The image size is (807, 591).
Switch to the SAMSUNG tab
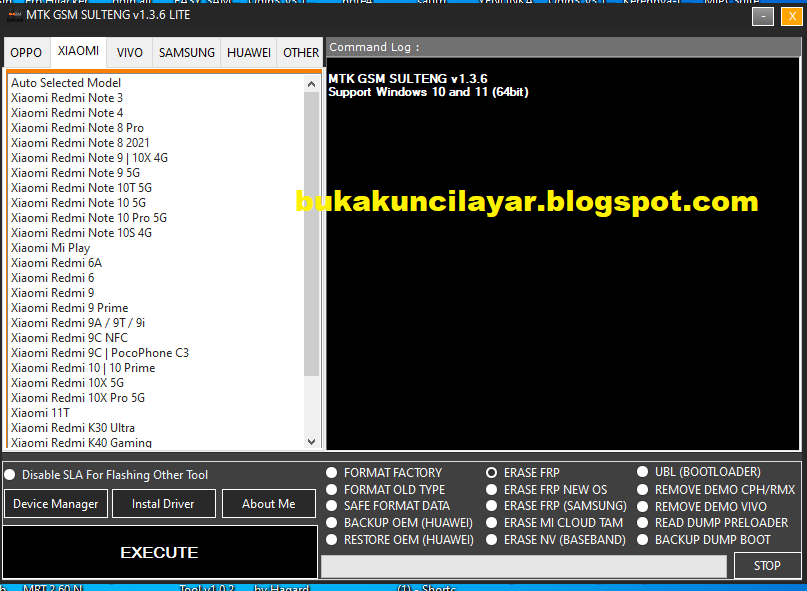tap(187, 53)
